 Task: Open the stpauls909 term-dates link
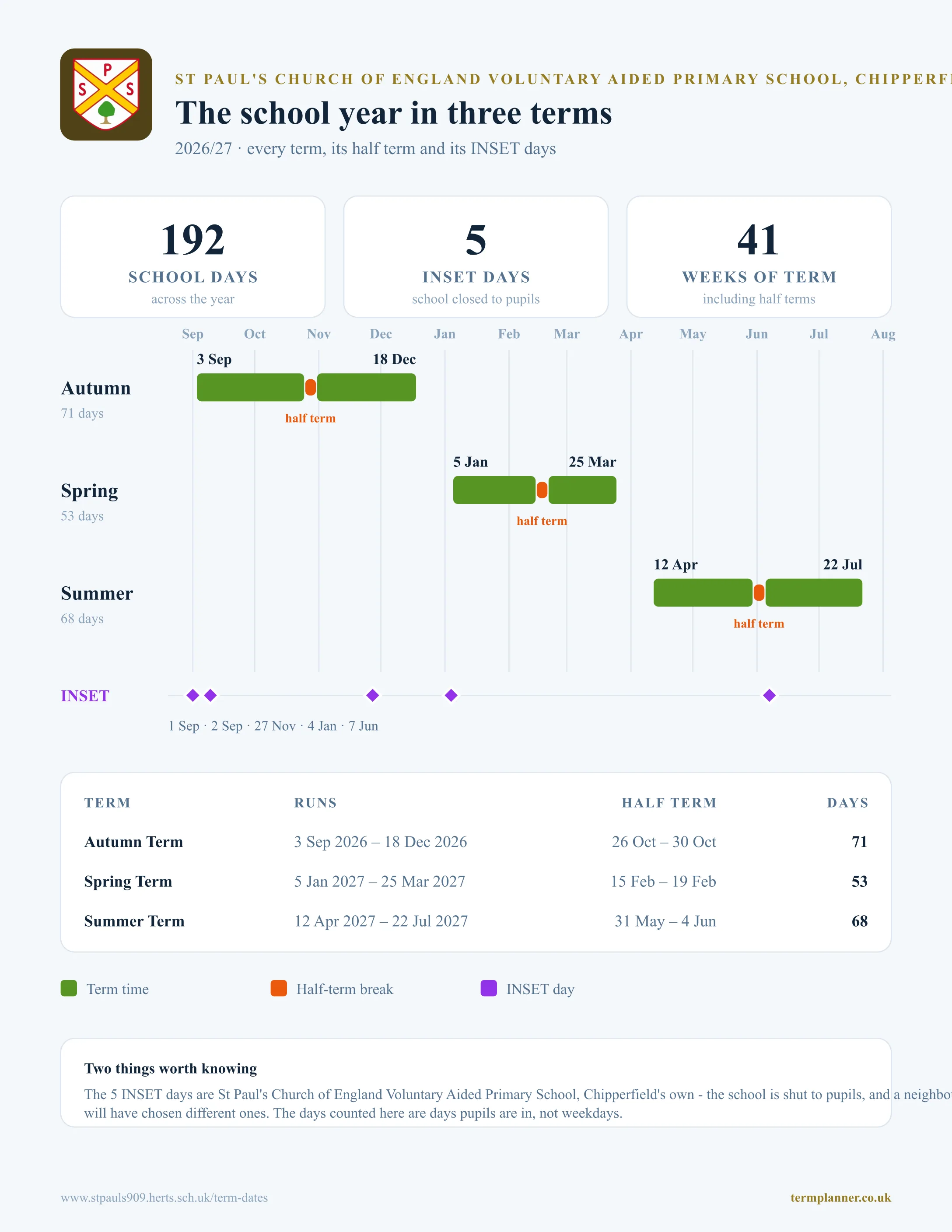coord(164,1197)
